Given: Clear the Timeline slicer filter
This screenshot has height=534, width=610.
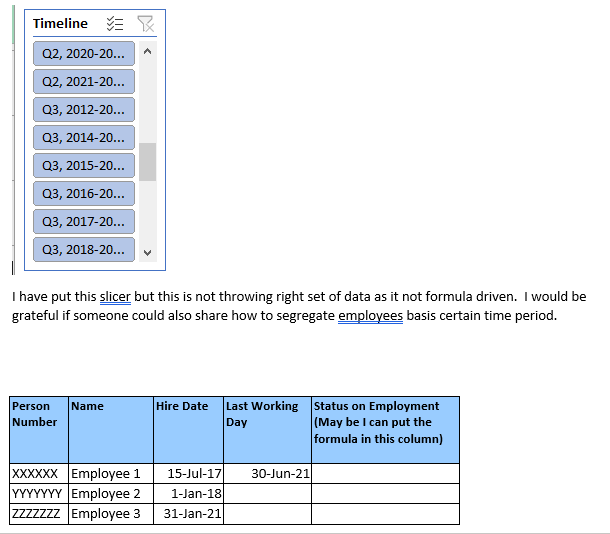Looking at the screenshot, I should click(145, 24).
